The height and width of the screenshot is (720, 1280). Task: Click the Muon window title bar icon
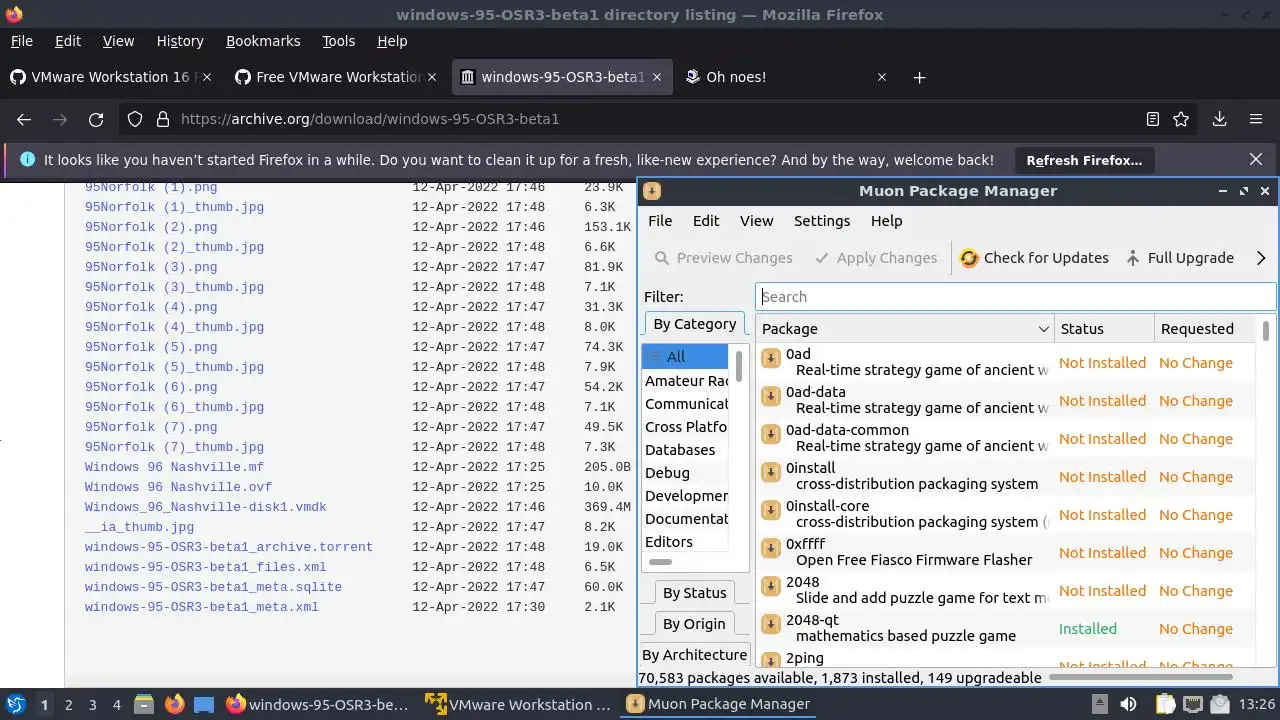tap(652, 191)
